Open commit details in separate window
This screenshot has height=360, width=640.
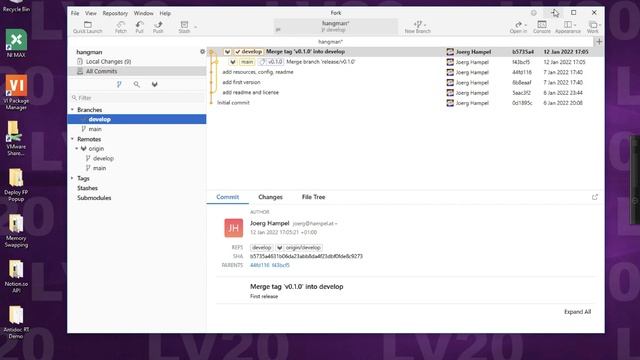click(595, 197)
